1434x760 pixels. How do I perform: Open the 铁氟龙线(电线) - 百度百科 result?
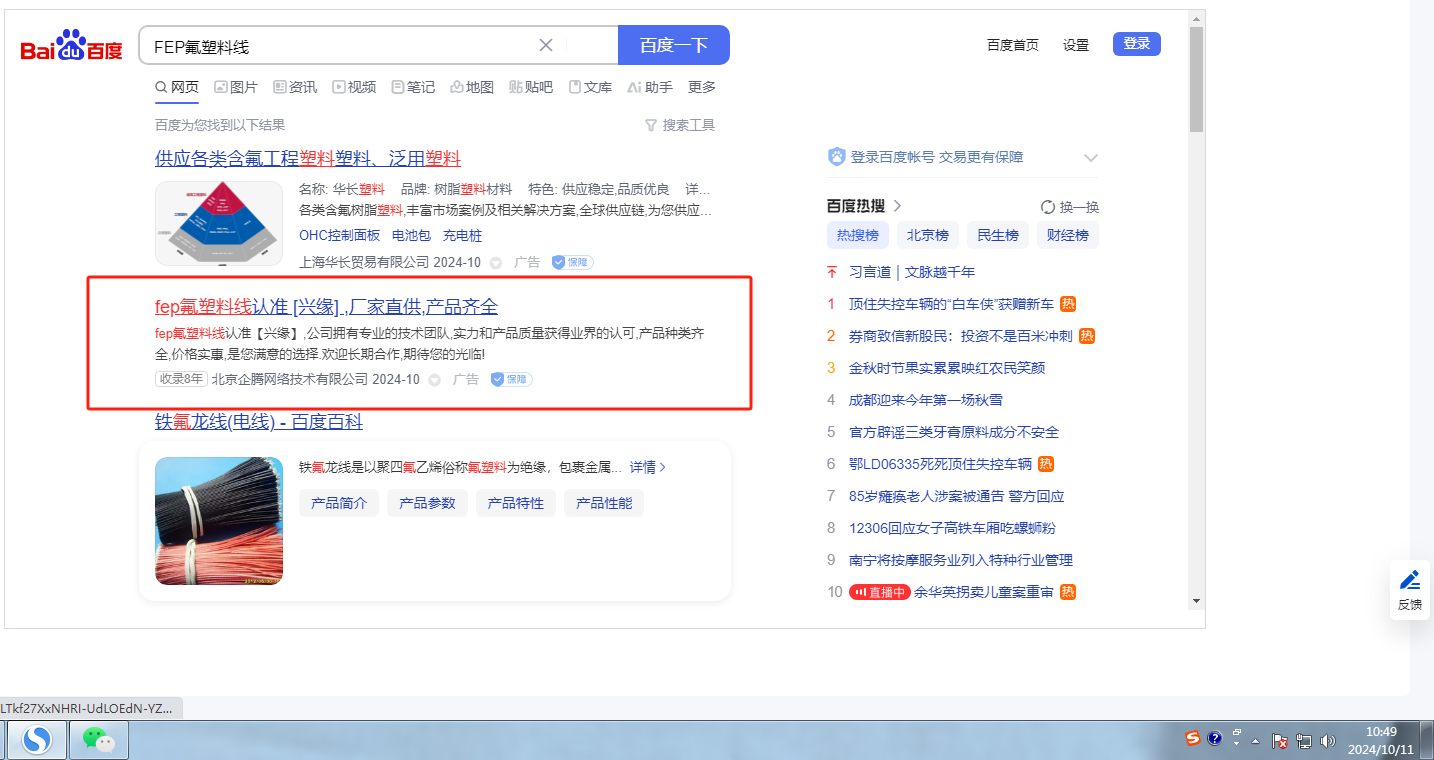click(258, 422)
